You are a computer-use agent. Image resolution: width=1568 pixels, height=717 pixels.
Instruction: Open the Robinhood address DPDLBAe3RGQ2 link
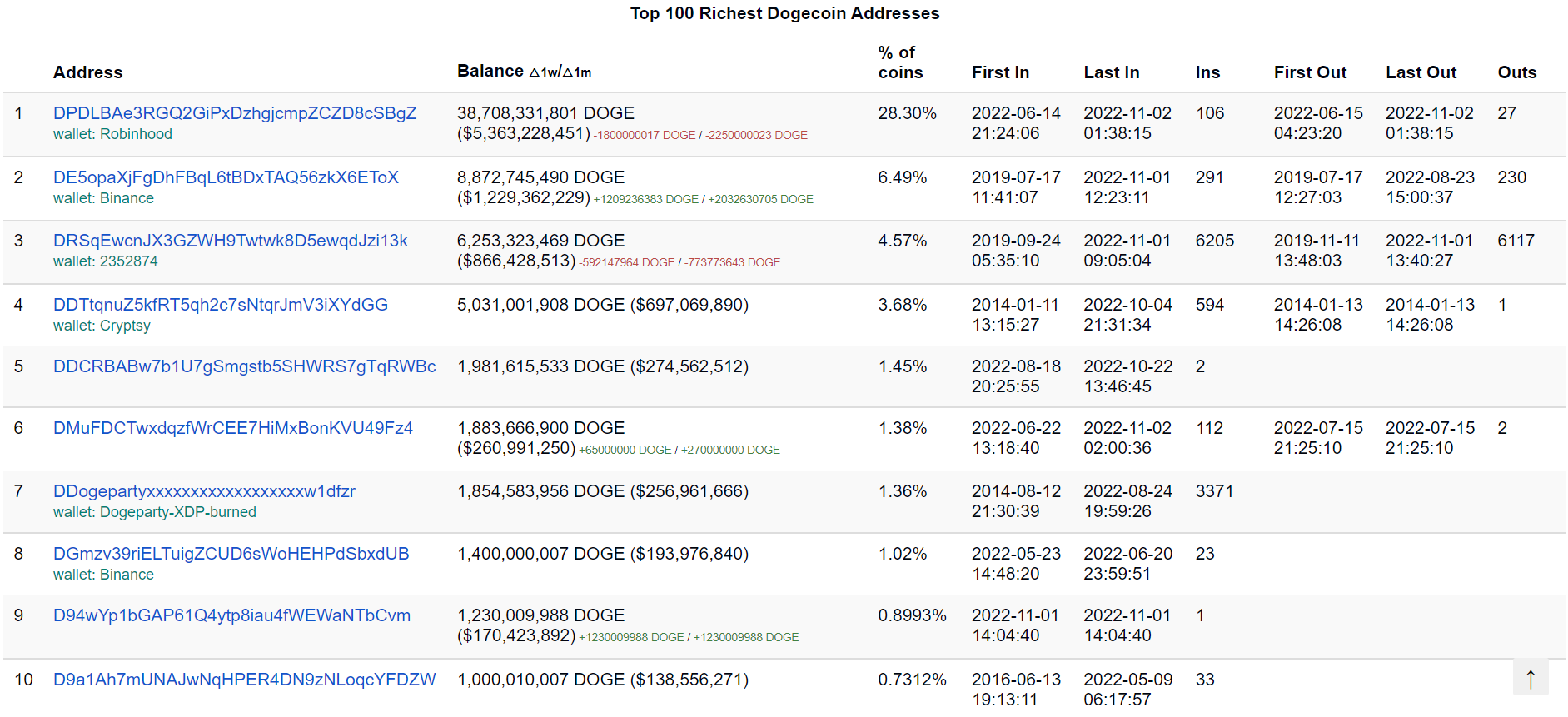234,113
